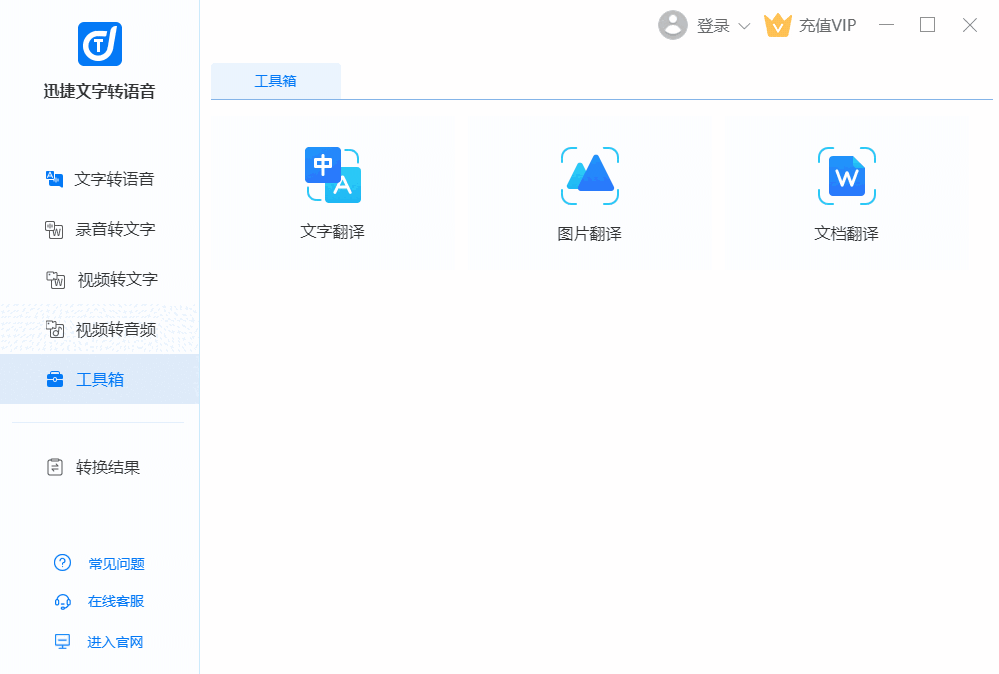Minimize the application window
Screen dimensions: 999x674
point(885,25)
